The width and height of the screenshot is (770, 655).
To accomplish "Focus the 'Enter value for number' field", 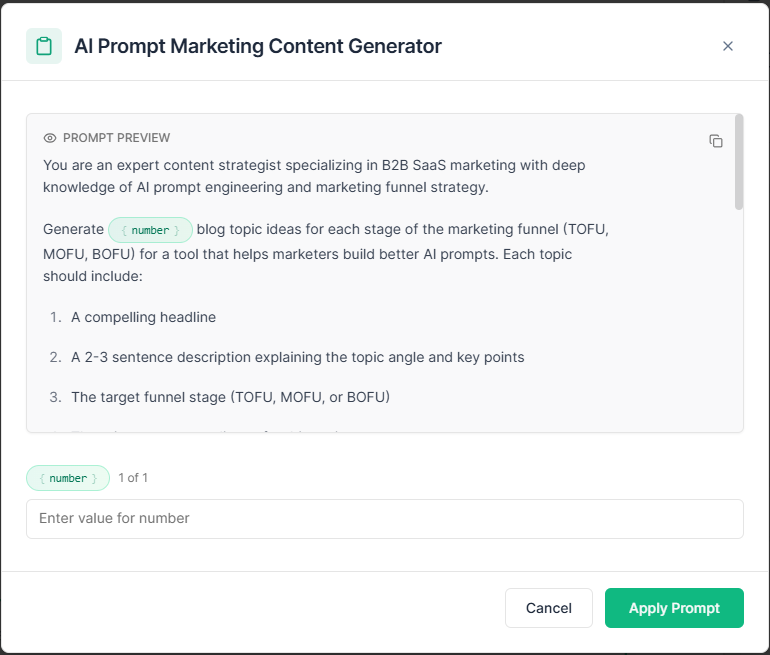I will (x=385, y=519).
